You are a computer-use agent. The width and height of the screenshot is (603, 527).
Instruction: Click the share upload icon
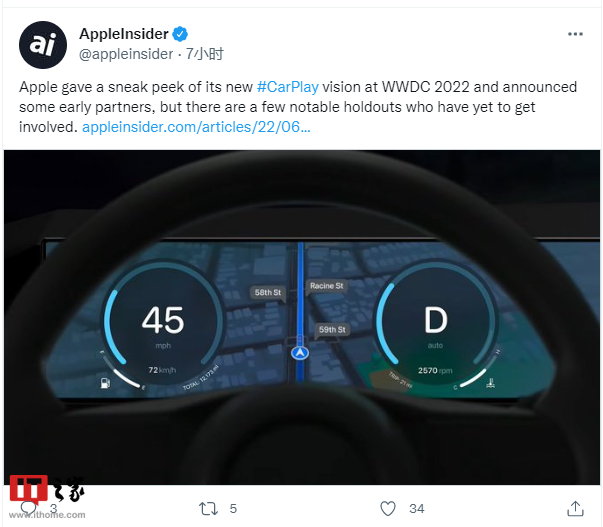coord(575,509)
